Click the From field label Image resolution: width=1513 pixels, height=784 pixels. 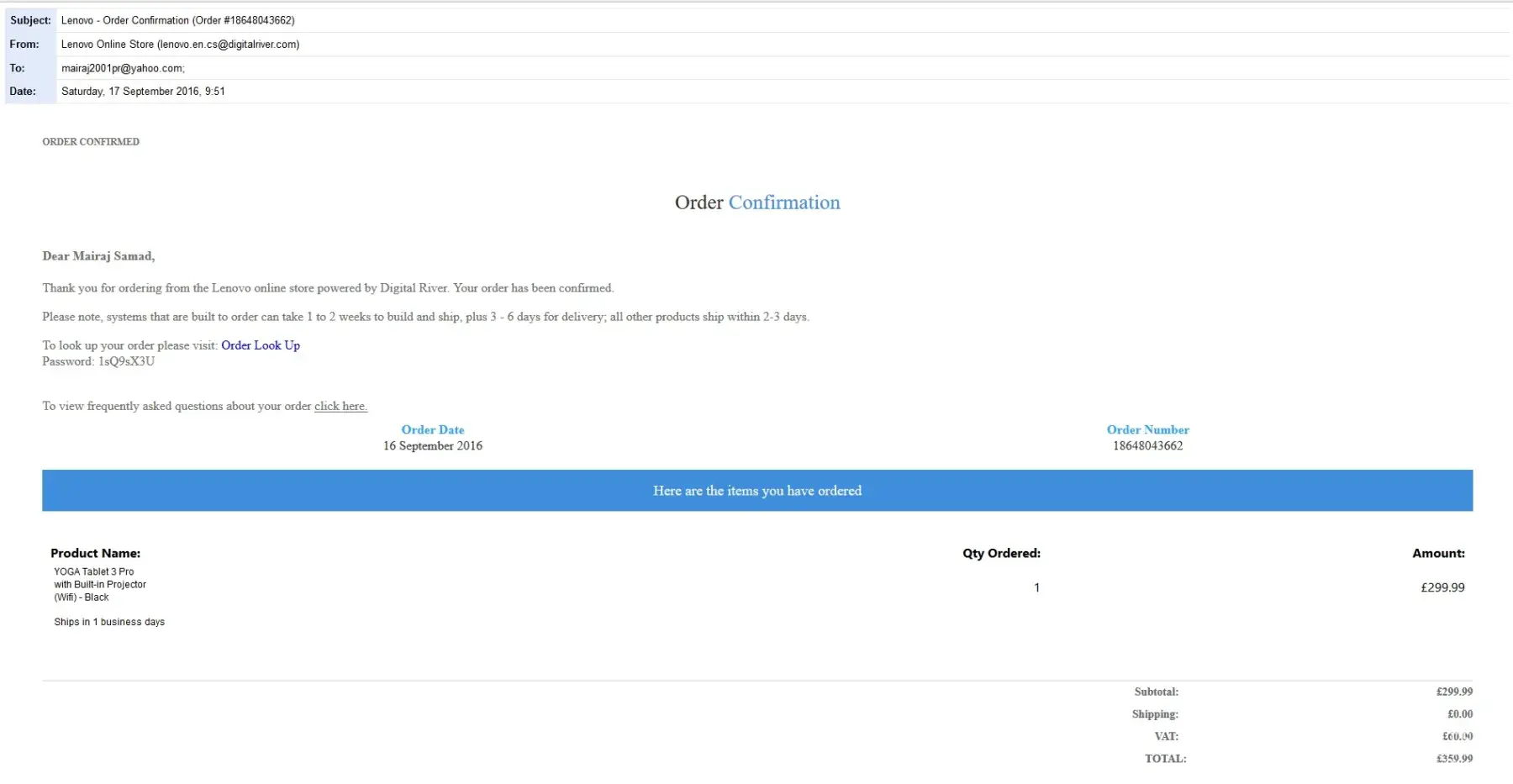[x=24, y=45]
